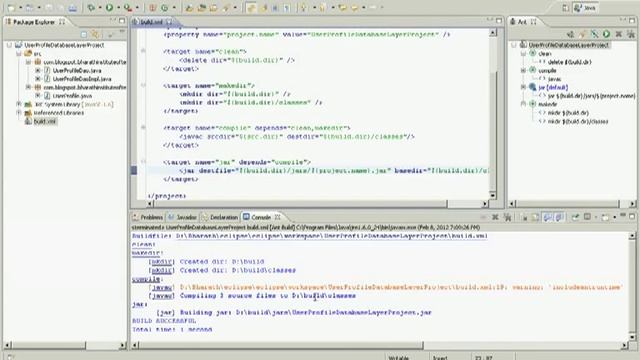The height and width of the screenshot is (360, 640).
Task: Fold the compile target in editor gutter
Action: [143, 127]
